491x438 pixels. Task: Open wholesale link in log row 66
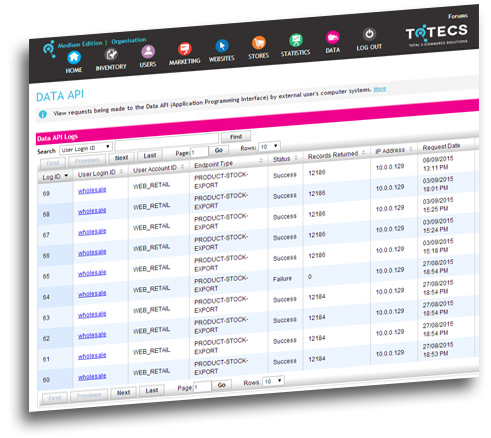[x=92, y=252]
